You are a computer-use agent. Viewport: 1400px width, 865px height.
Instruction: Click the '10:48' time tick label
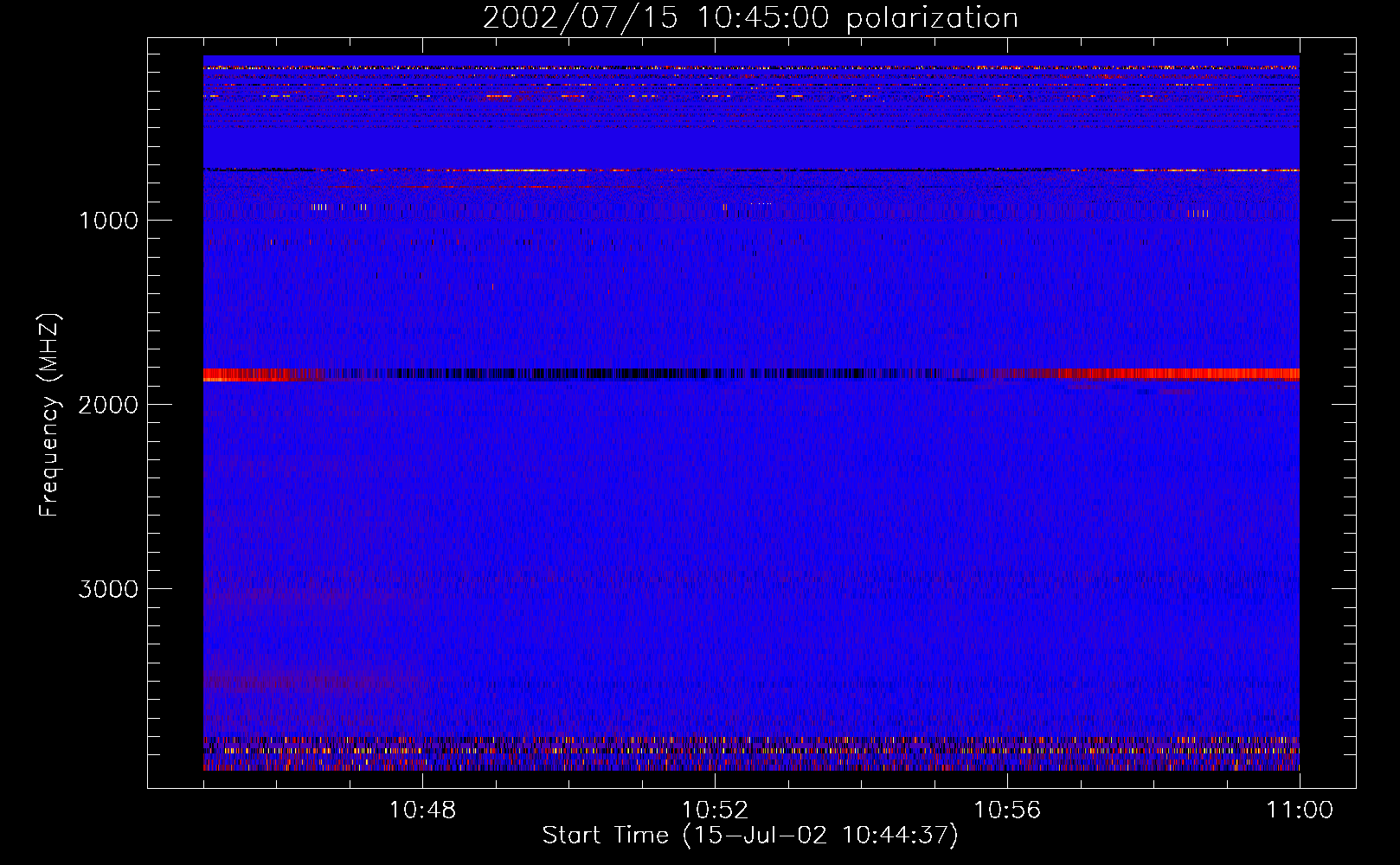point(422,811)
